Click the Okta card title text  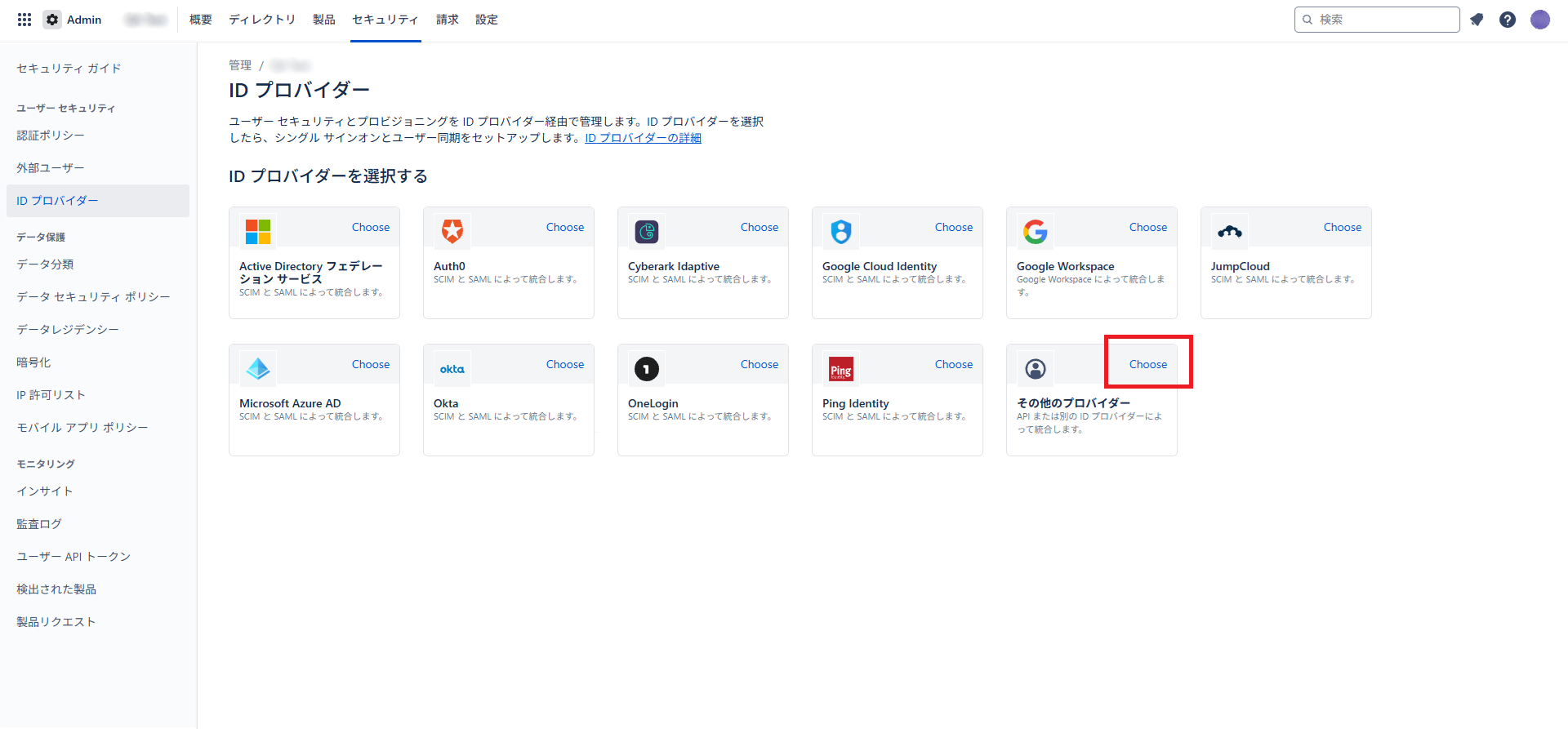click(446, 403)
